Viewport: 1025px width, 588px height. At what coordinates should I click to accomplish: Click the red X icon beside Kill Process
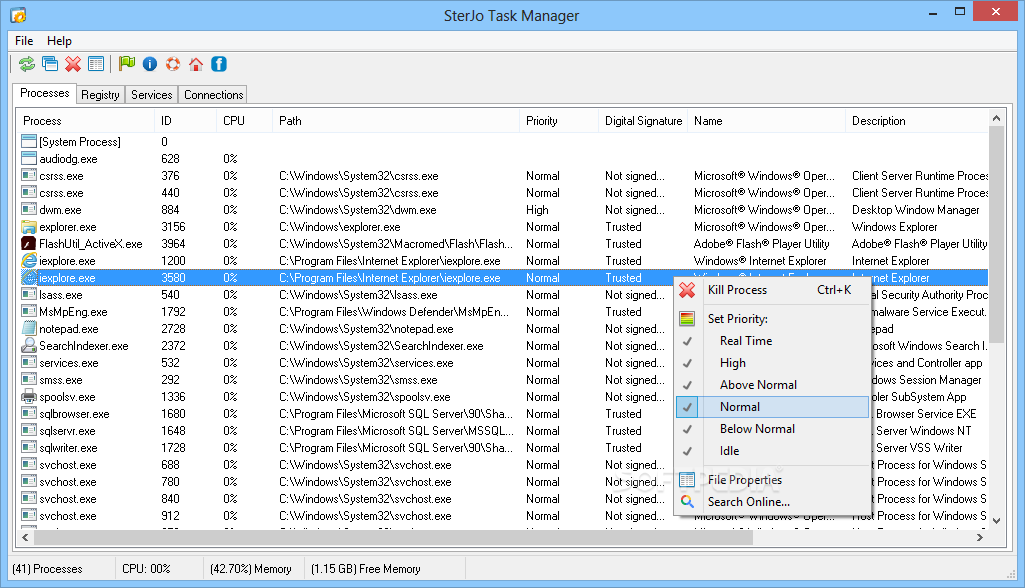tap(687, 290)
